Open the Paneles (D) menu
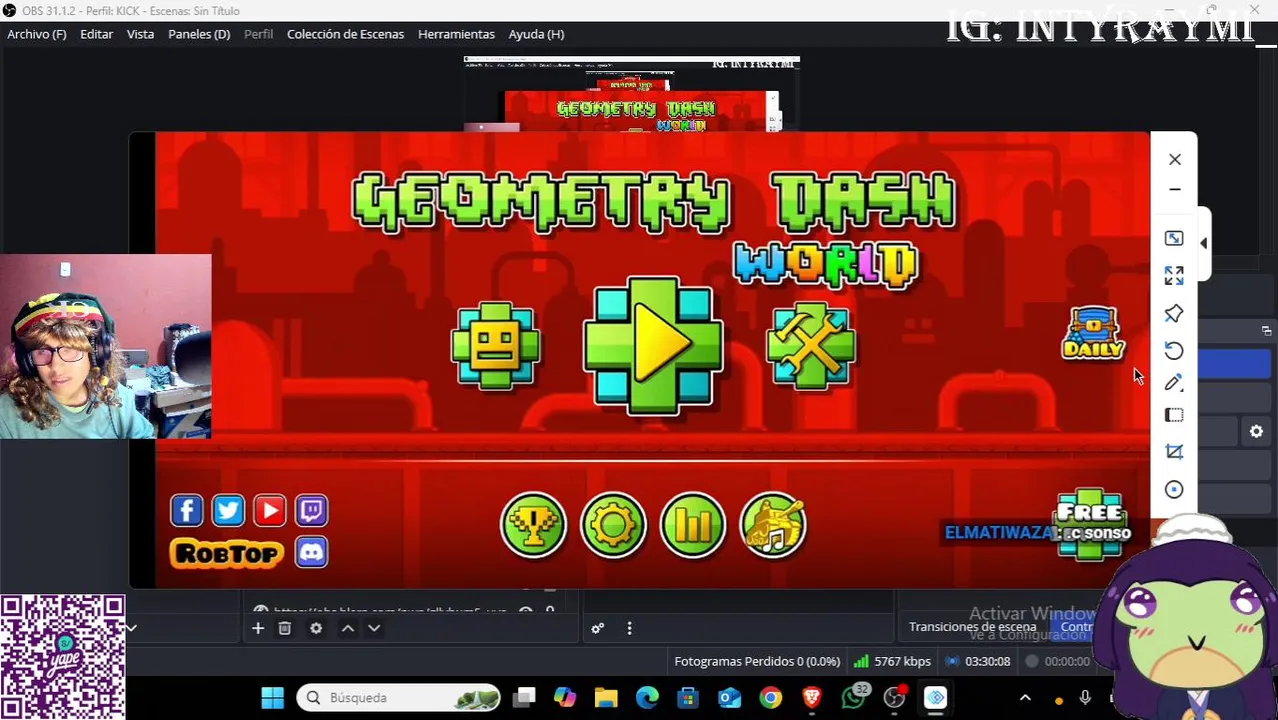 click(x=199, y=34)
